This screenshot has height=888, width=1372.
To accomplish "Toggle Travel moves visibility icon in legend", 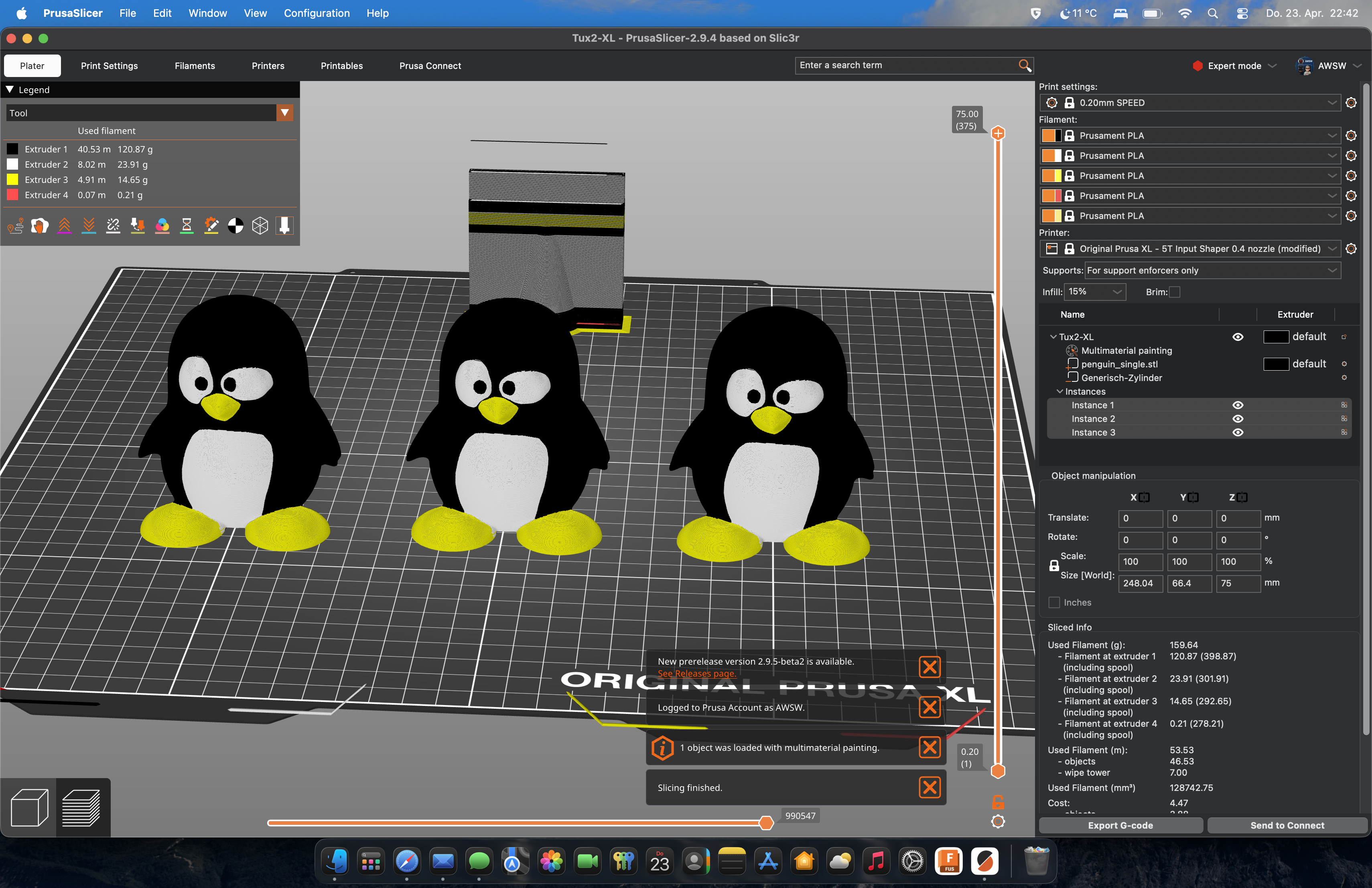I will click(x=16, y=226).
